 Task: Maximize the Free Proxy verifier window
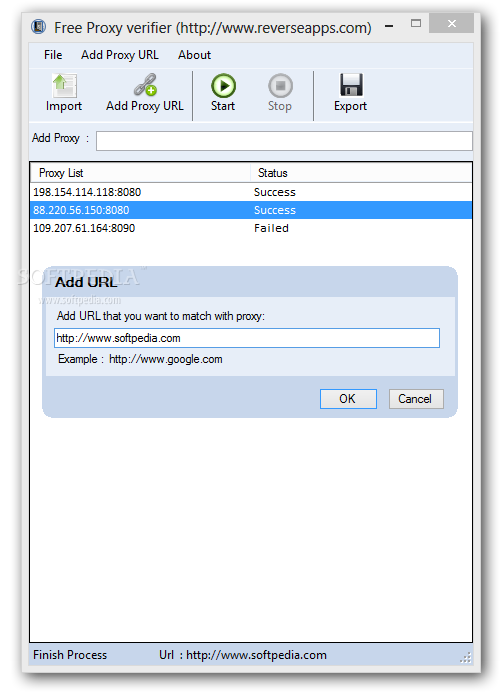click(x=416, y=23)
